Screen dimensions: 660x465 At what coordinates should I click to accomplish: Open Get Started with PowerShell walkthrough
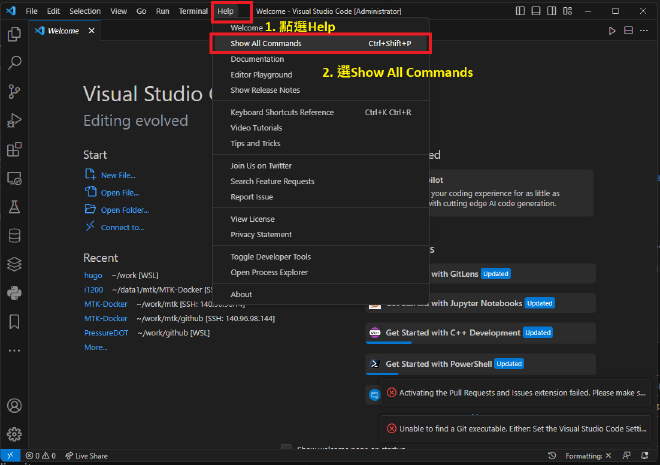coord(481,364)
